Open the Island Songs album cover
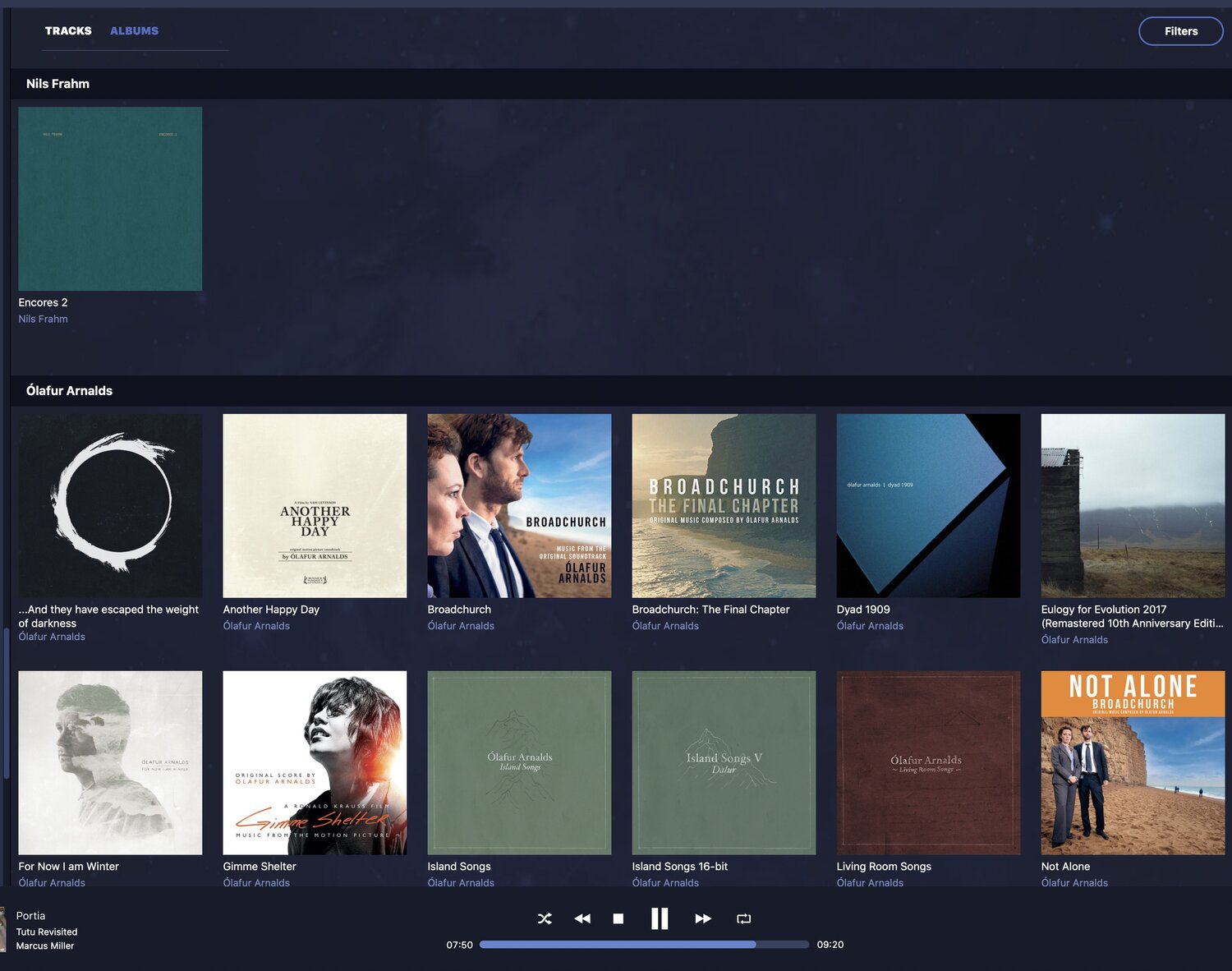Screen dimensions: 1232x971 click(x=519, y=763)
